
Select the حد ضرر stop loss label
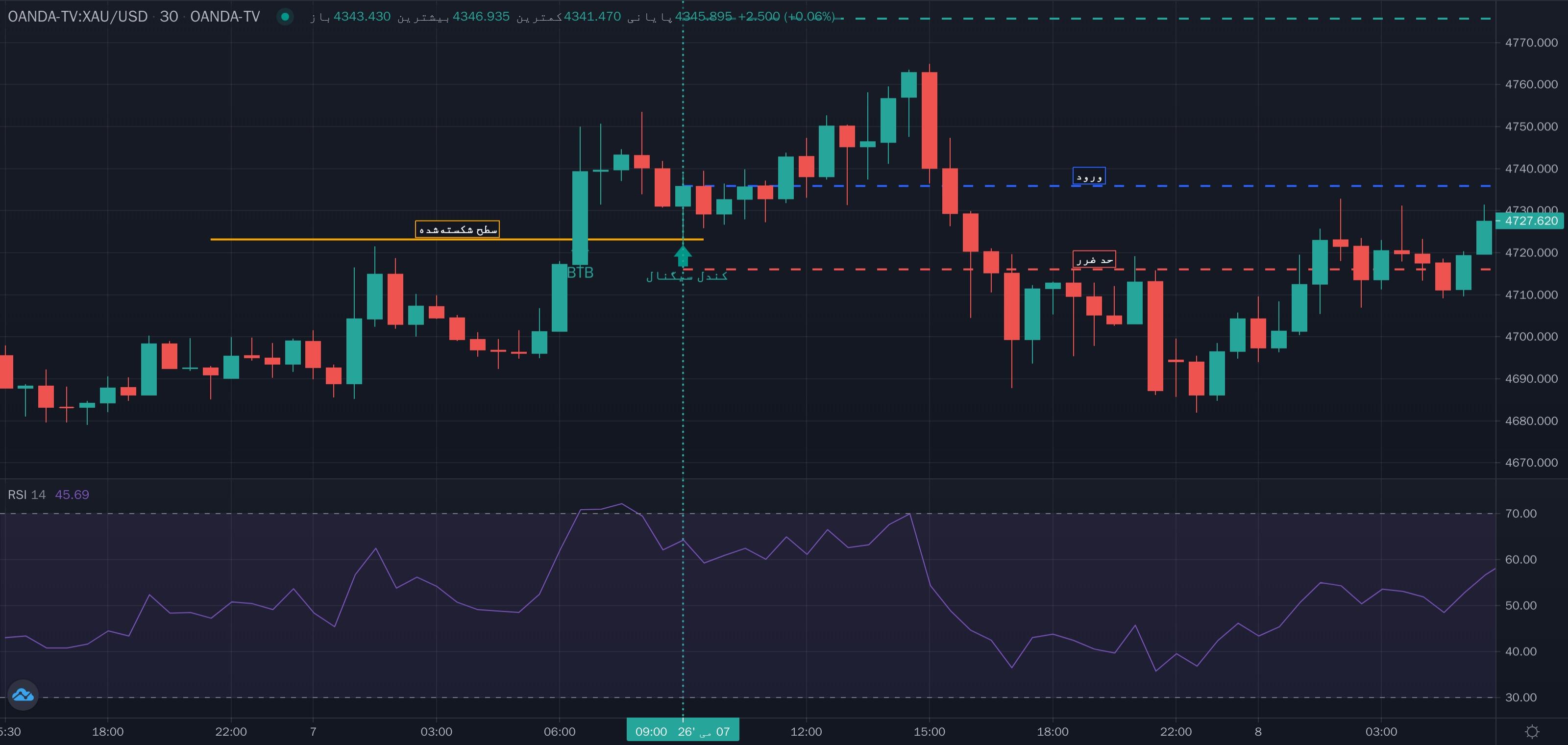pyautogui.click(x=1094, y=260)
